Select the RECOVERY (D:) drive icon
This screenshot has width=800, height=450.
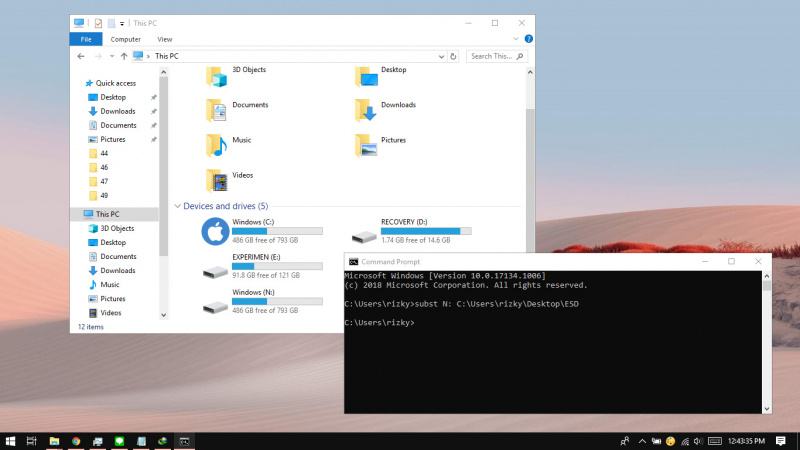(364, 236)
